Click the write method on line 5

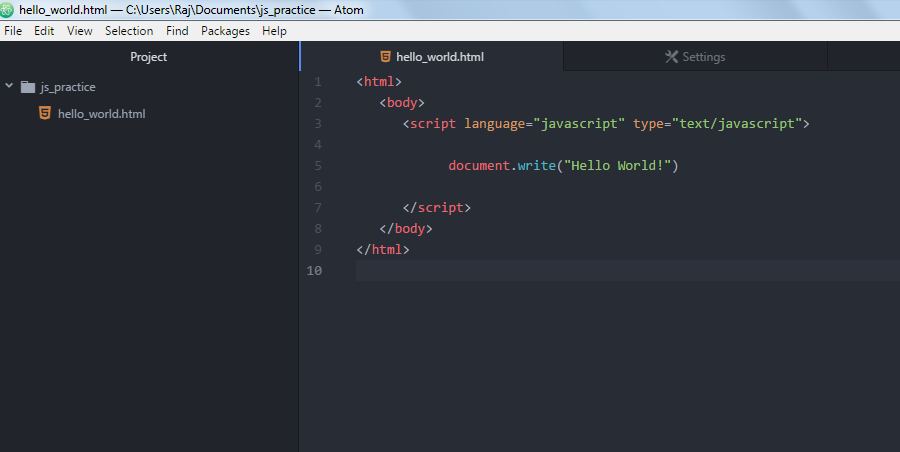click(x=537, y=165)
